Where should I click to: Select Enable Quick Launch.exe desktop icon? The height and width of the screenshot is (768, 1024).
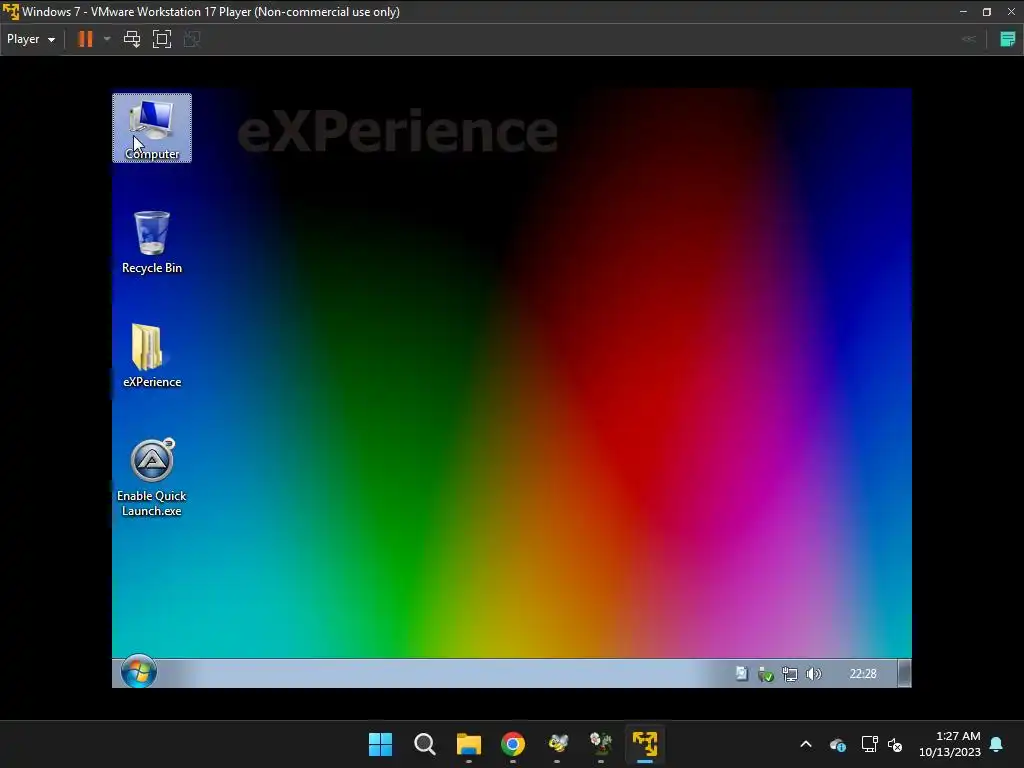click(x=152, y=477)
